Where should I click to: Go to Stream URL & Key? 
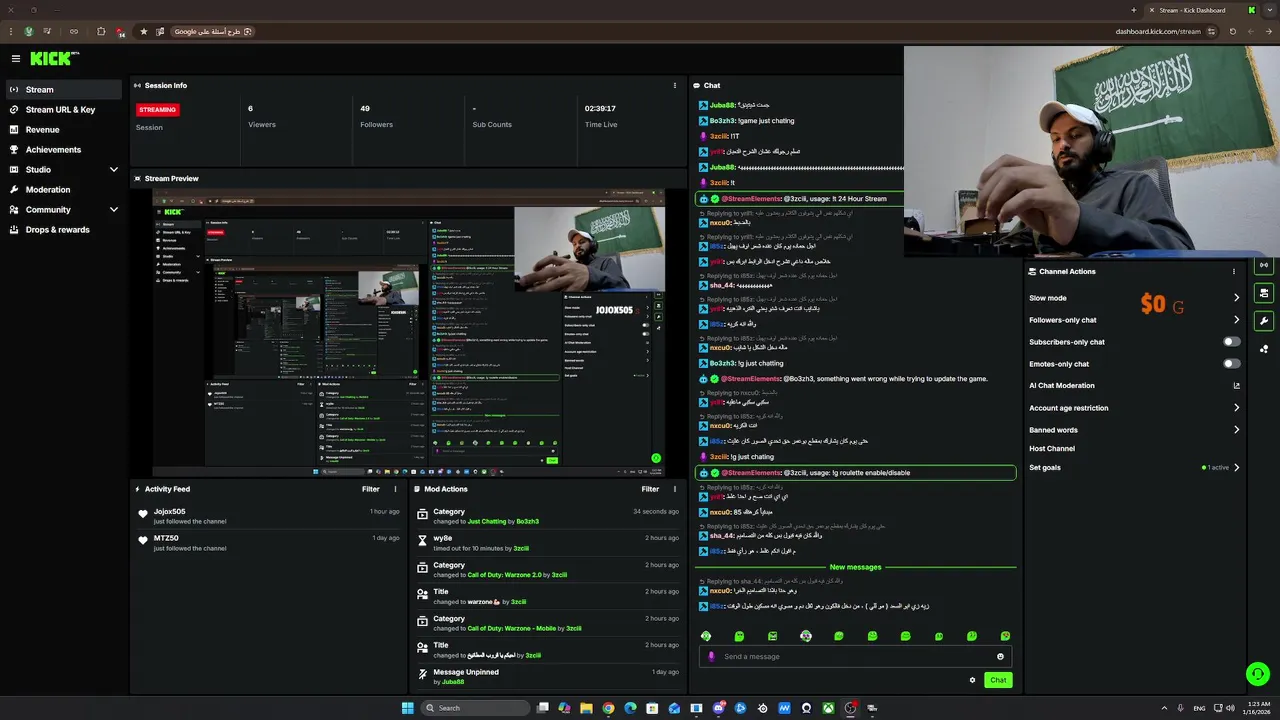coord(64,110)
